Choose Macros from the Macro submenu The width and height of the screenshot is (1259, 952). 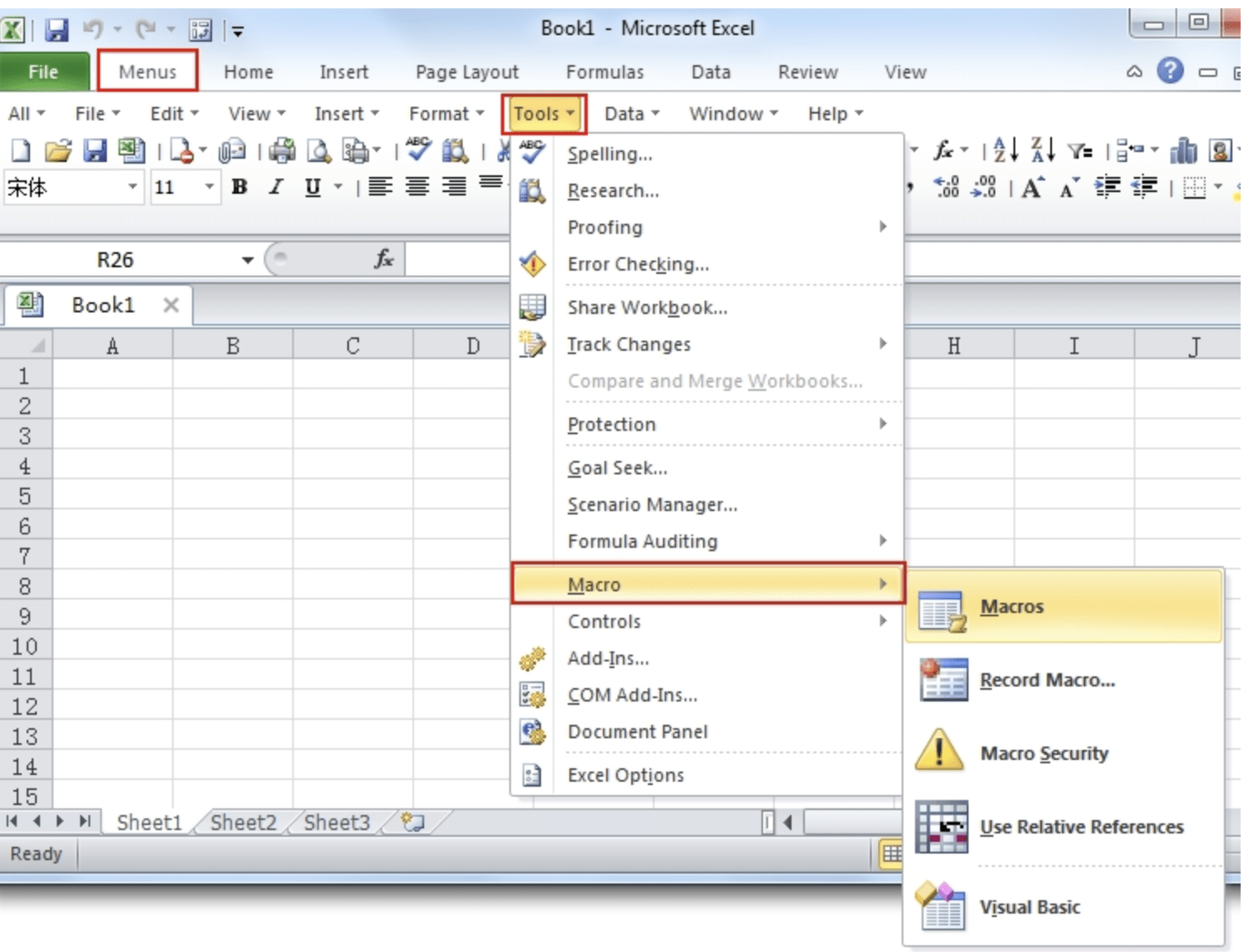(x=1064, y=606)
